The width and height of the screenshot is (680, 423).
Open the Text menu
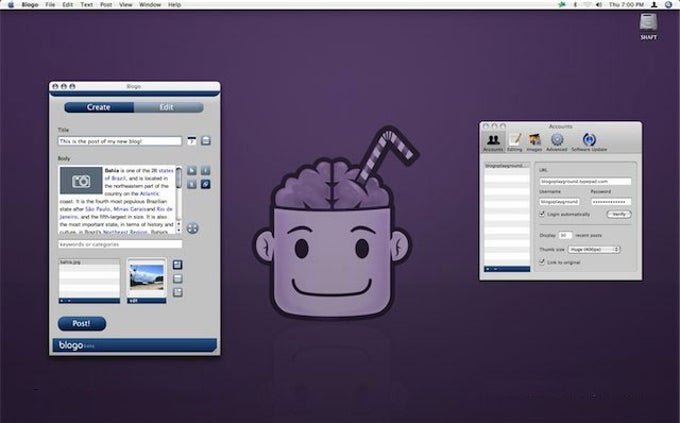(87, 5)
